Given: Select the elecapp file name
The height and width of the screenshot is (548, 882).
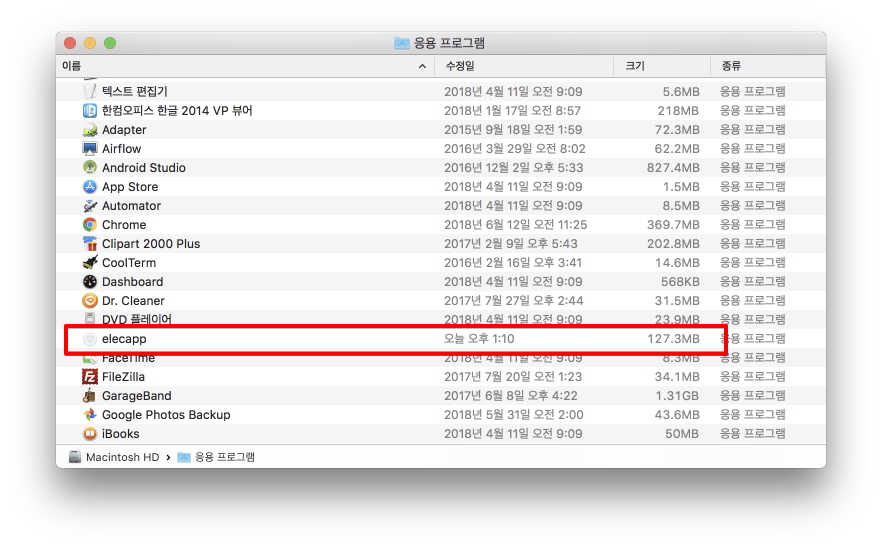Looking at the screenshot, I should click(x=124, y=339).
